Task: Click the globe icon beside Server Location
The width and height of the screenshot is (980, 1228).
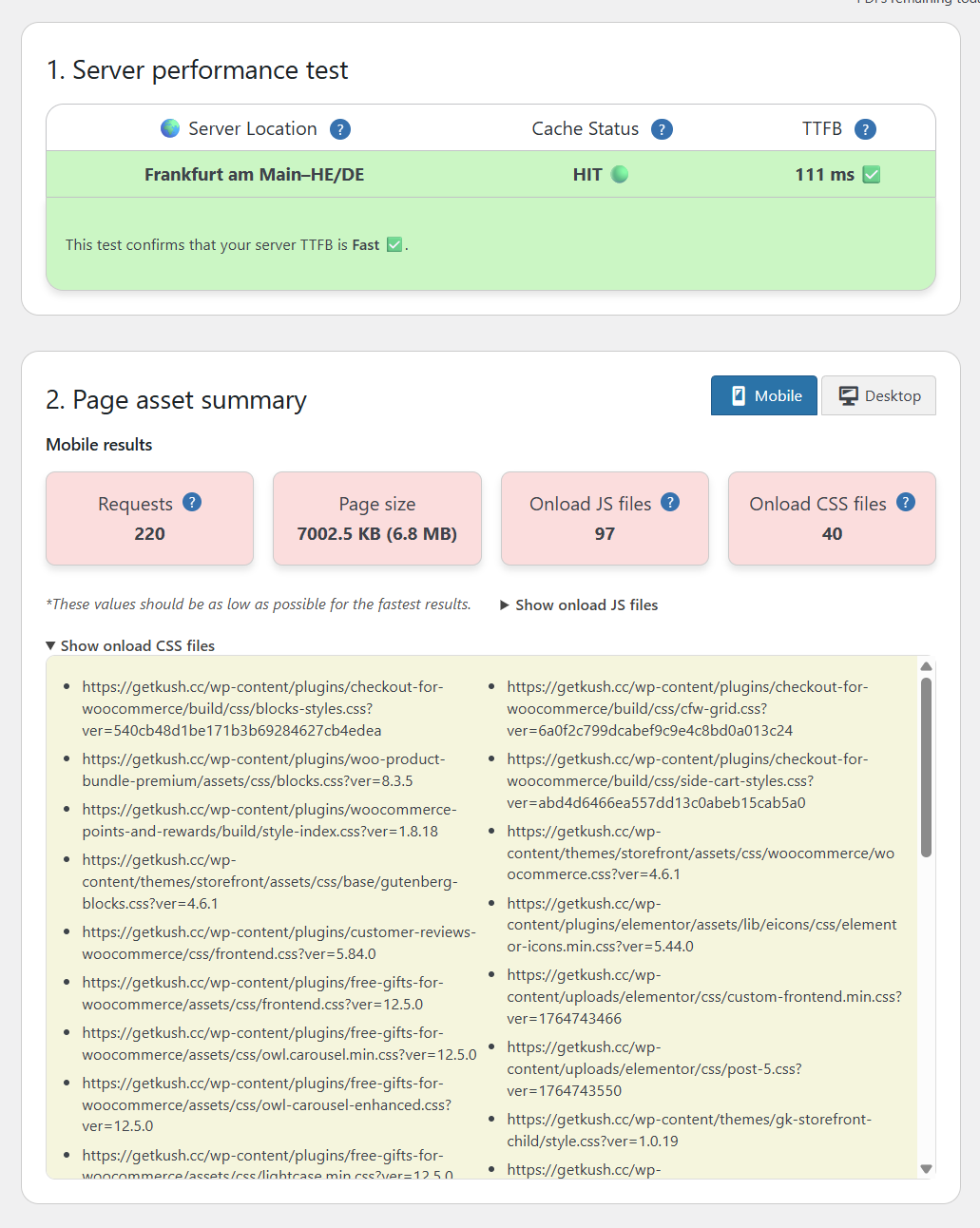Action: click(170, 128)
